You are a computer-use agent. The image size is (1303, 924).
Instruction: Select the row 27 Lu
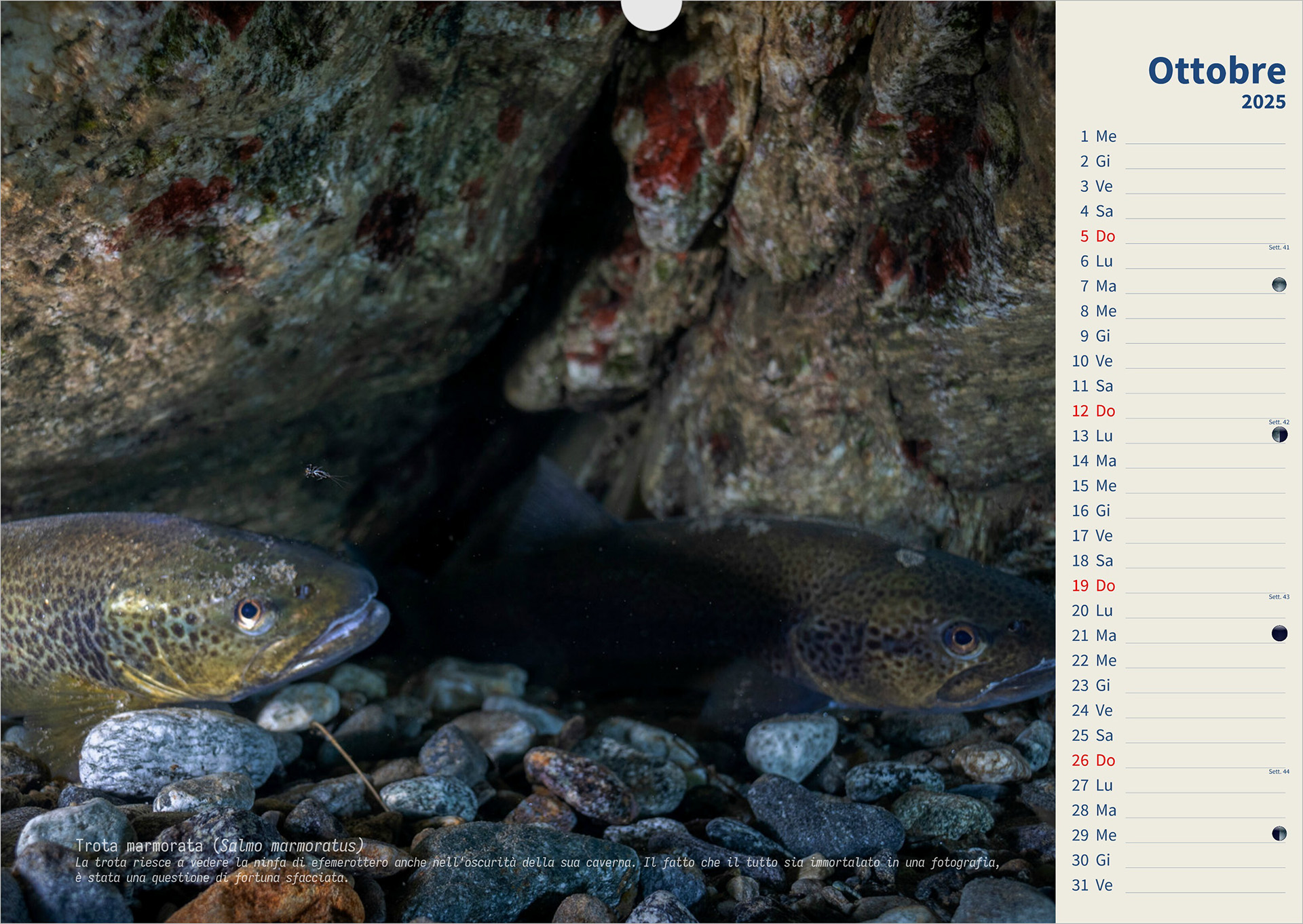[x=1179, y=786]
